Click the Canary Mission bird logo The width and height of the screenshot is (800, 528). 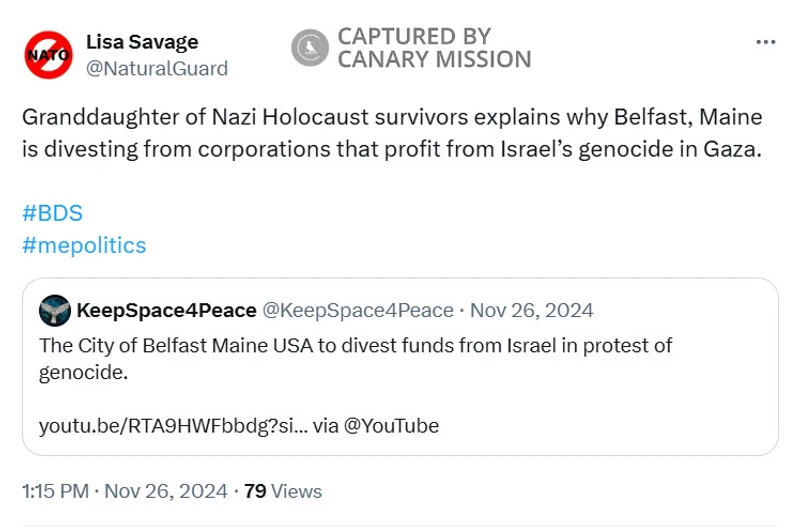tap(310, 48)
